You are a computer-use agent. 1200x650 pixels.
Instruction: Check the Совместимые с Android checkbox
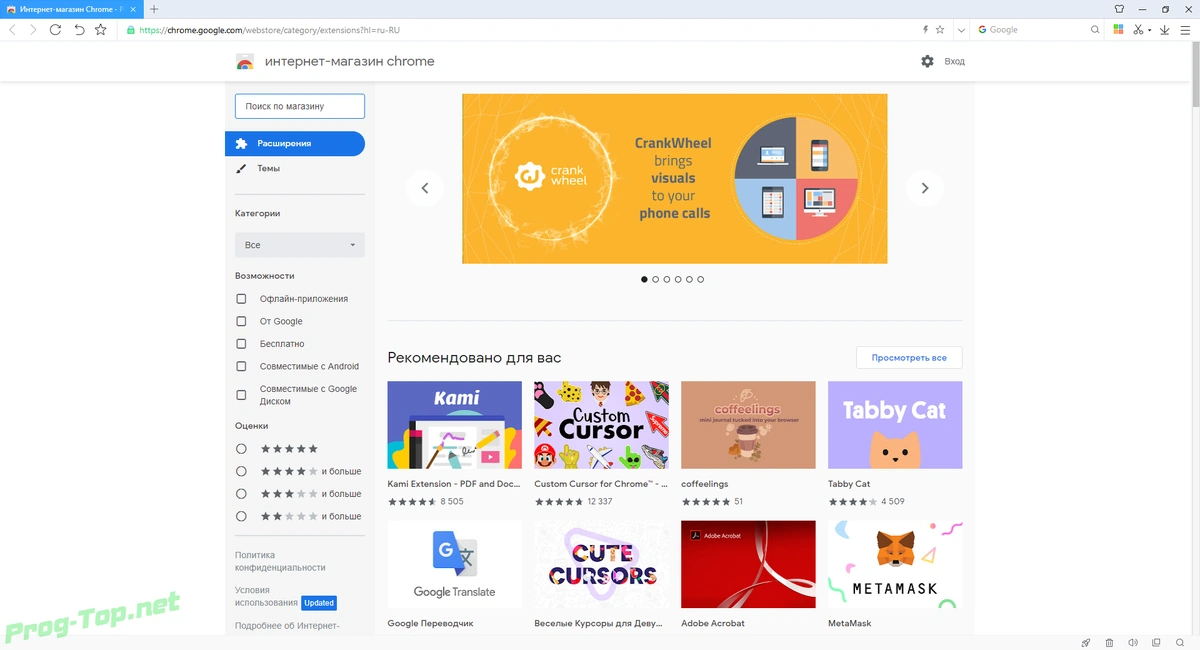pyautogui.click(x=241, y=367)
